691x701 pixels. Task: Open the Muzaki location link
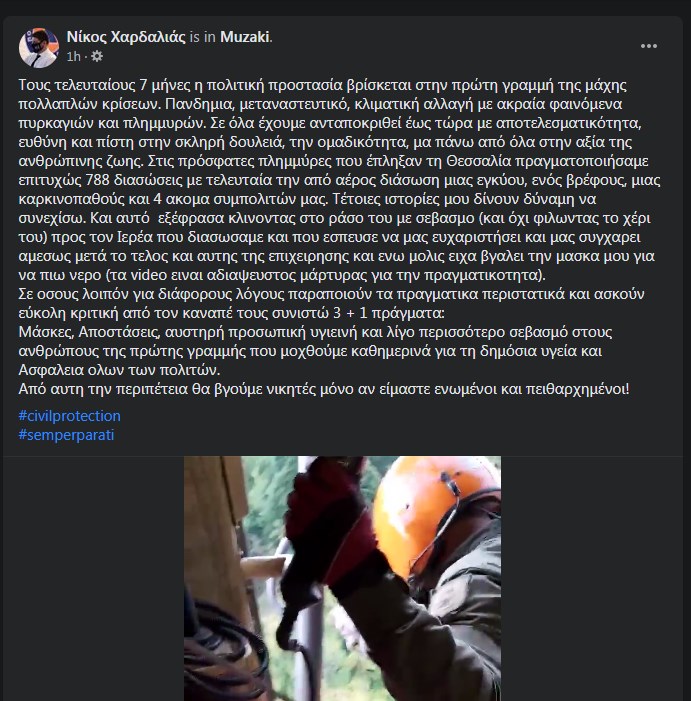click(244, 37)
